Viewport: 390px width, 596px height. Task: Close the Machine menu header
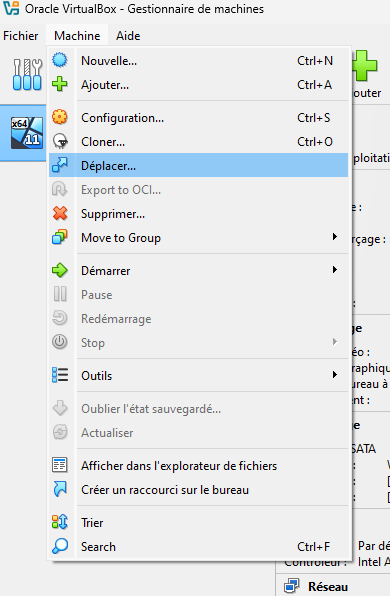[77, 36]
